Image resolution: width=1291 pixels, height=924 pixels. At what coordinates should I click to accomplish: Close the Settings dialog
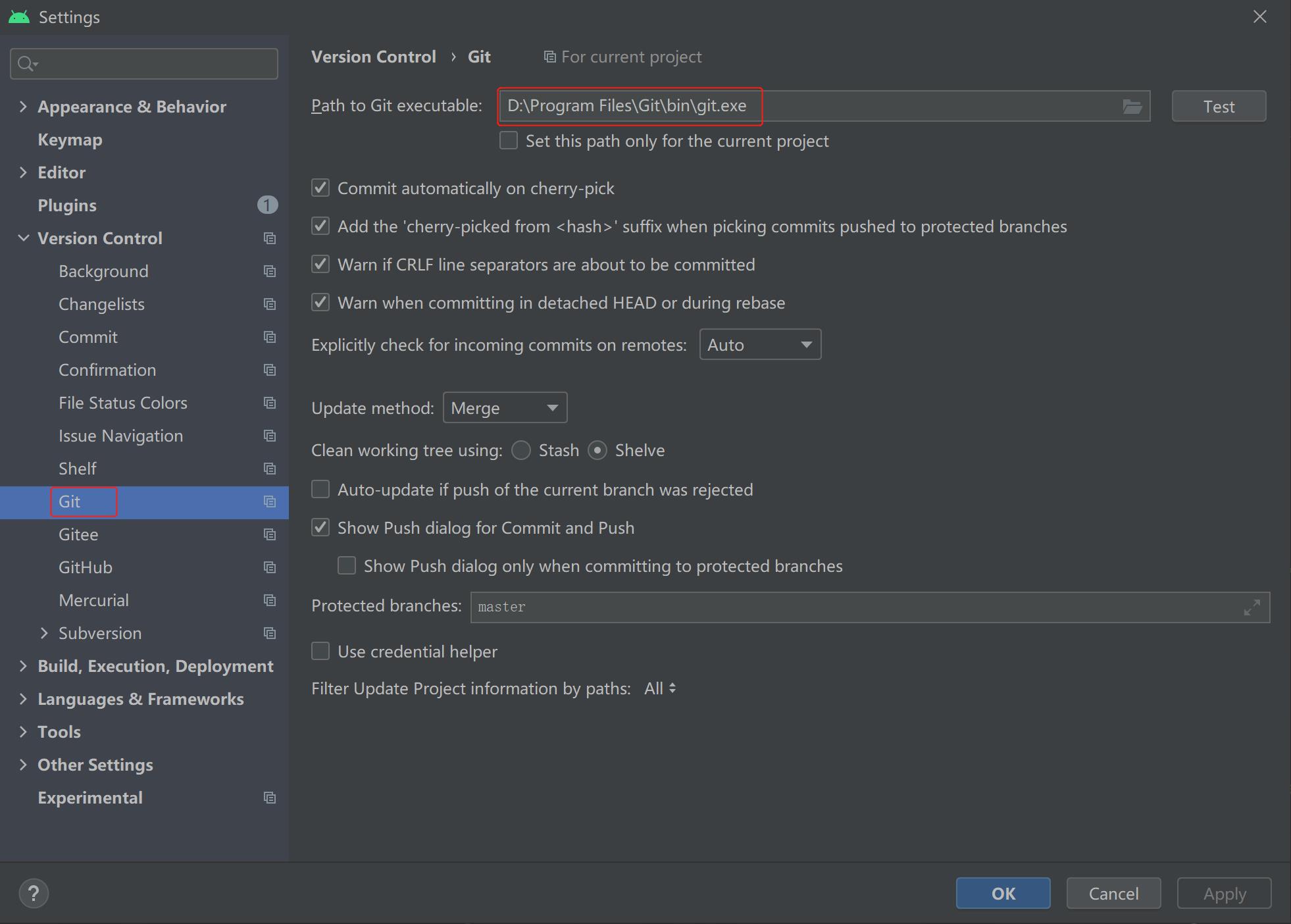(x=1259, y=17)
